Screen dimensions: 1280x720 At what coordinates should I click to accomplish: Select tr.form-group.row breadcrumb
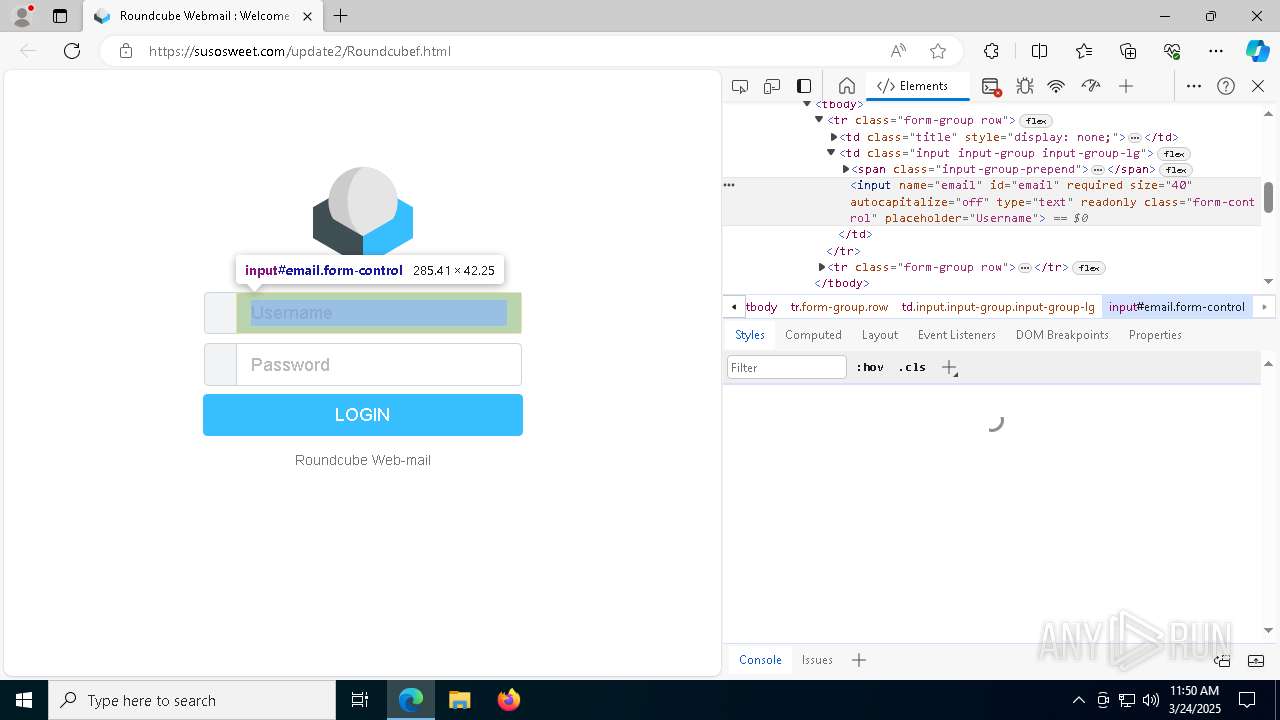tap(839, 307)
